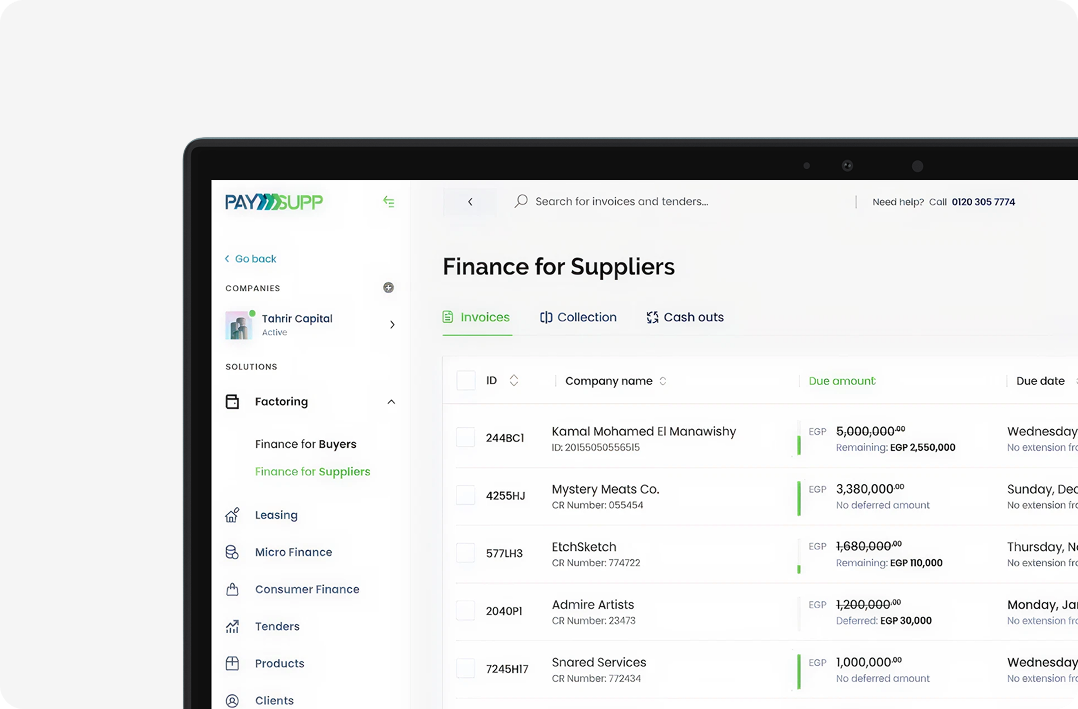
Task: Click invoice ID 244BC1
Action: coord(505,437)
